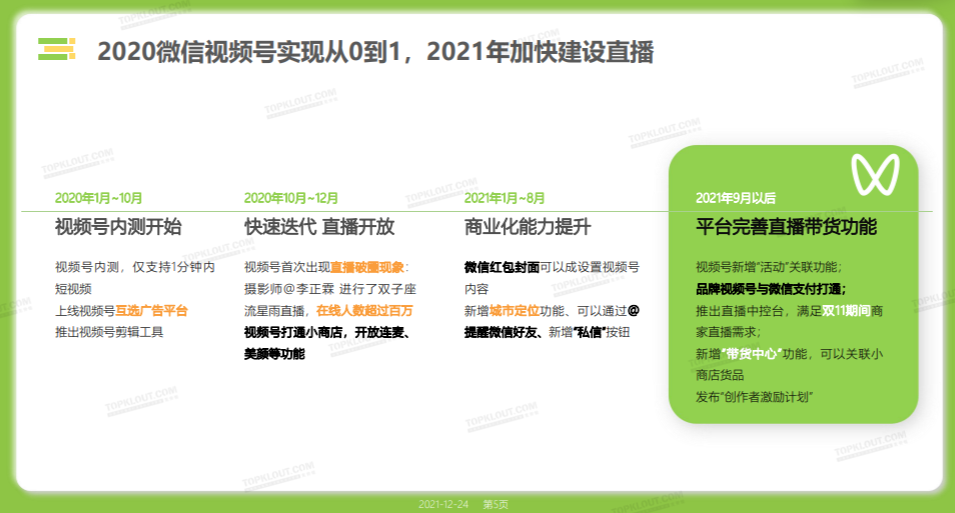Click the bold text '提醒微信好友'

(x=500, y=332)
